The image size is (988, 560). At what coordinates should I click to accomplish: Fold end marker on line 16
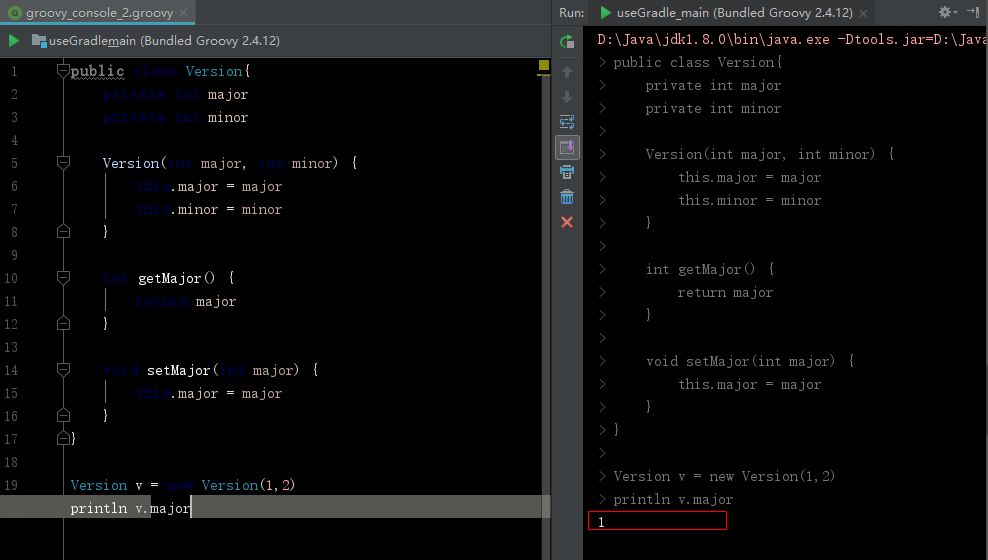tap(63, 416)
